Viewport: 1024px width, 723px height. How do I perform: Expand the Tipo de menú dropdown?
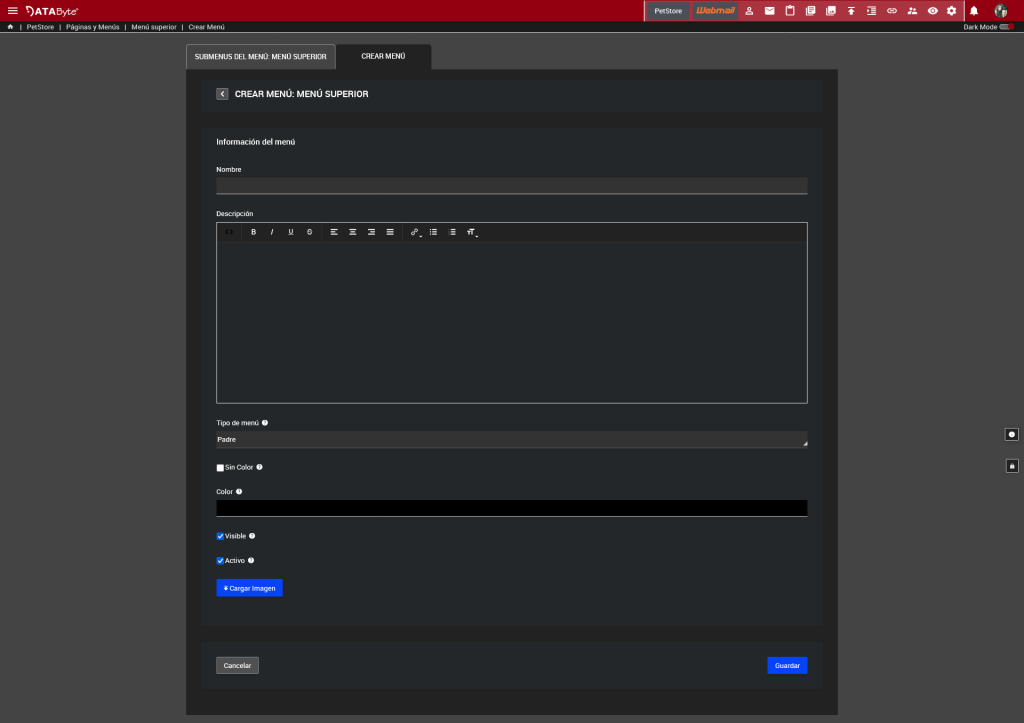[511, 439]
